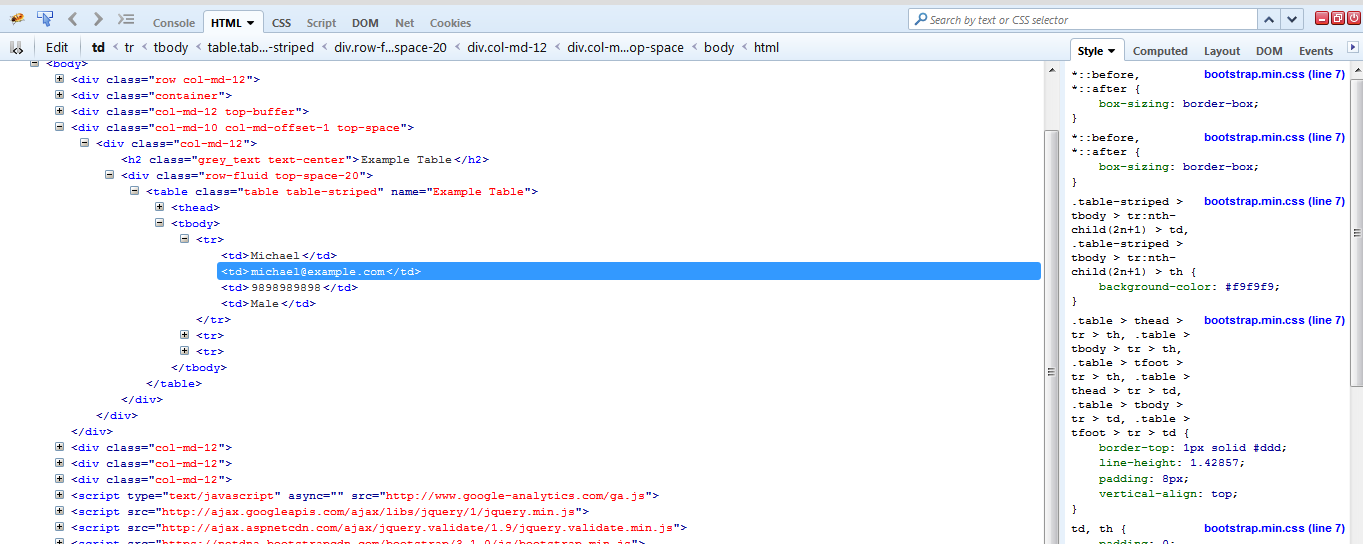
Task: Activate the element inspector pointer tool
Action: pos(45,19)
